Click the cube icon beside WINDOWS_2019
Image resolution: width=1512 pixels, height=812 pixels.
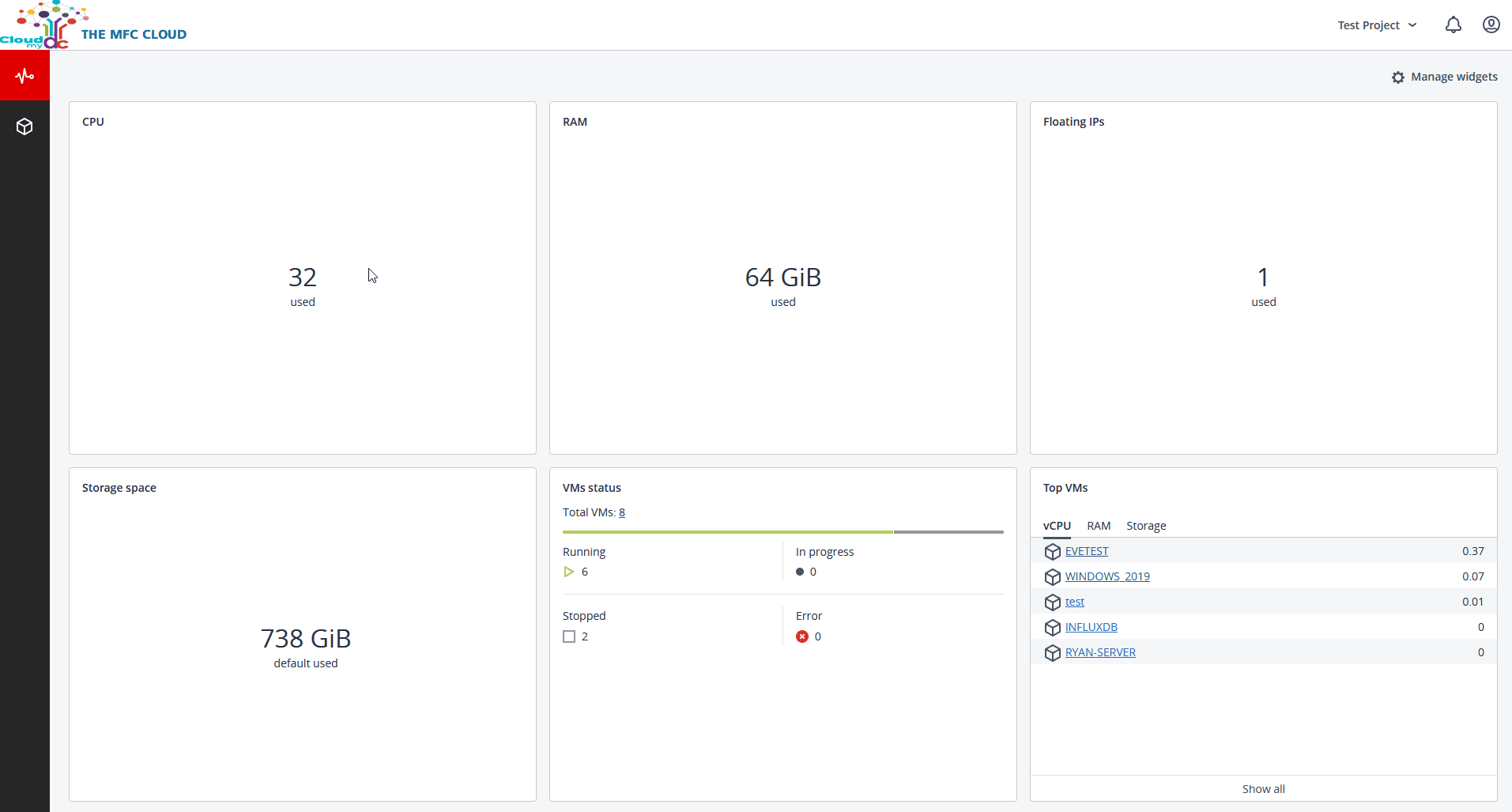pyautogui.click(x=1052, y=577)
